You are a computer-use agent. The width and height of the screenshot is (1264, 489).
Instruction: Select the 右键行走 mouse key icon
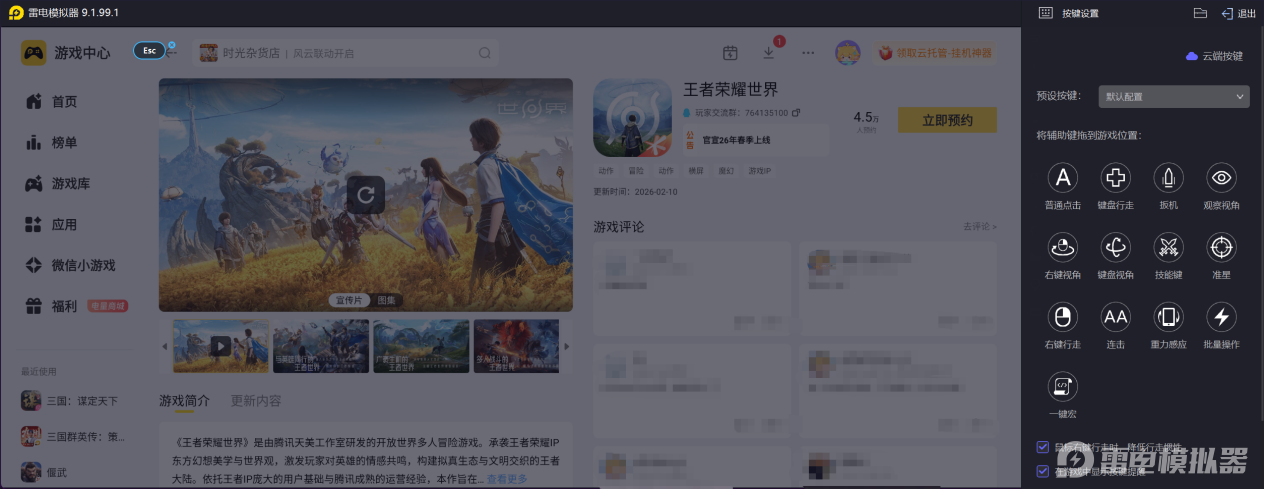pos(1062,317)
